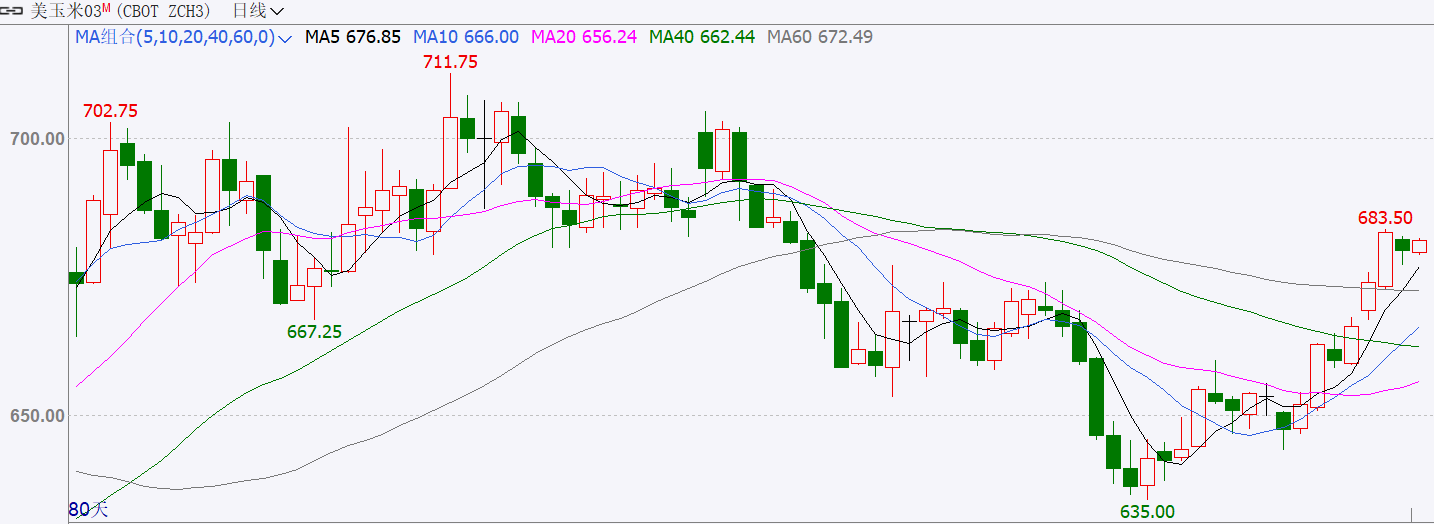Select the MA20 656.24 label

point(584,37)
